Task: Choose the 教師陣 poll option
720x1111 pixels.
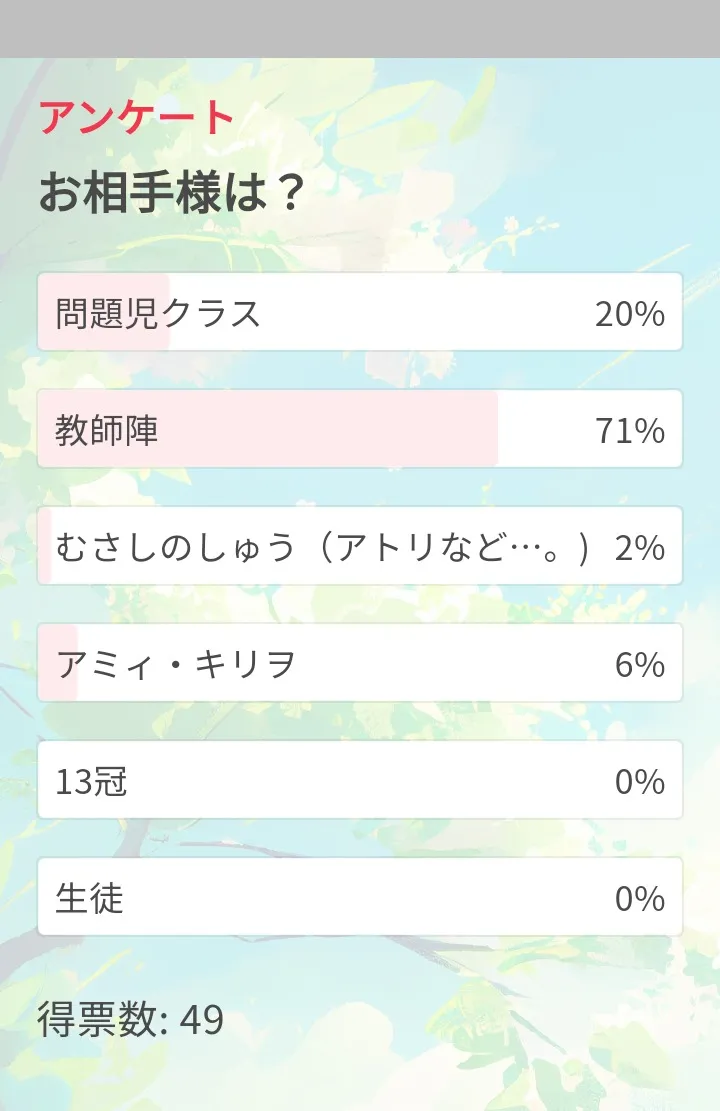Action: click(x=107, y=431)
